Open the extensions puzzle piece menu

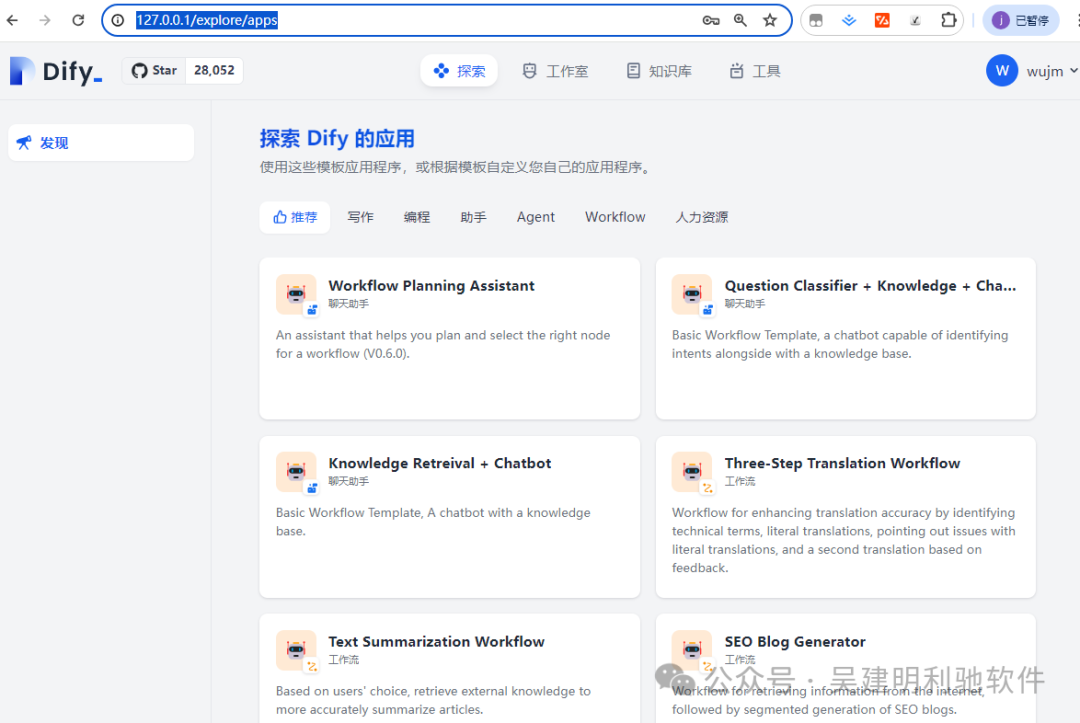[948, 20]
